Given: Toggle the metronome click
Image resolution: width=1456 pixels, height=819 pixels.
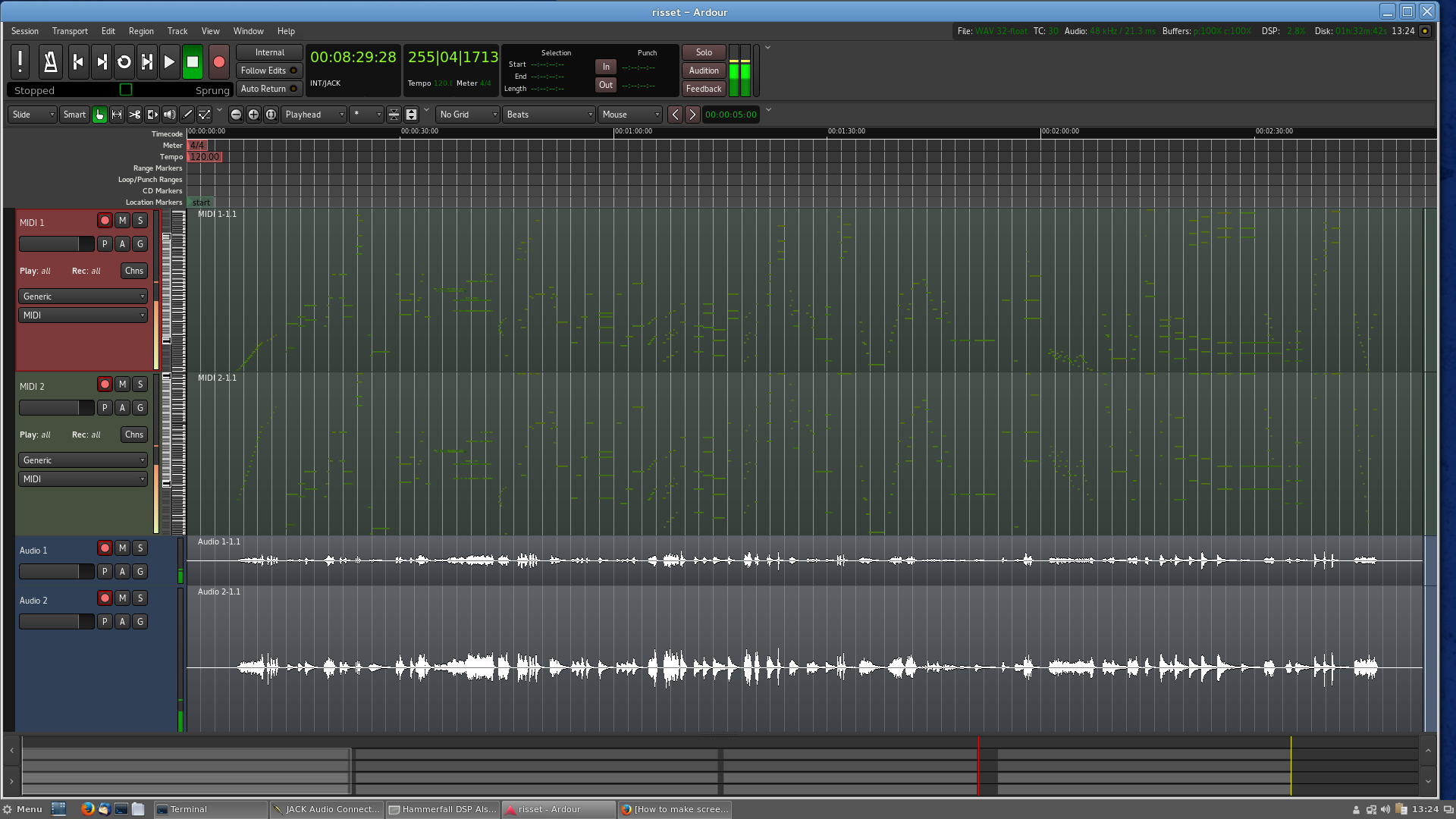Looking at the screenshot, I should coord(51,62).
